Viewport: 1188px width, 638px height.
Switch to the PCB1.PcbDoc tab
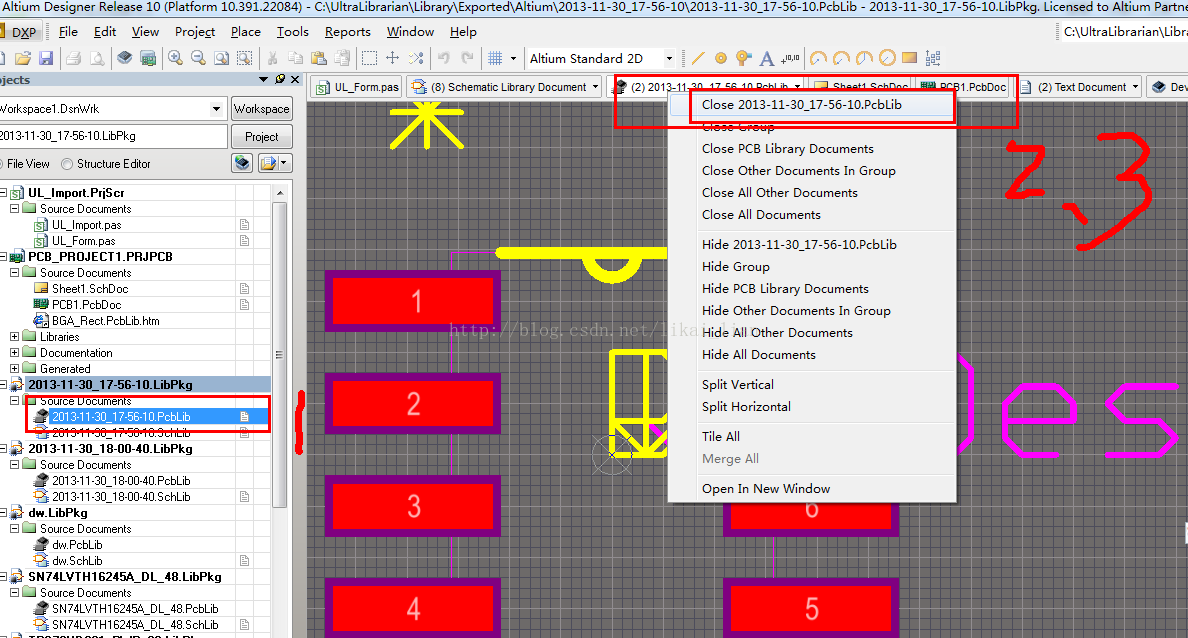pos(964,87)
